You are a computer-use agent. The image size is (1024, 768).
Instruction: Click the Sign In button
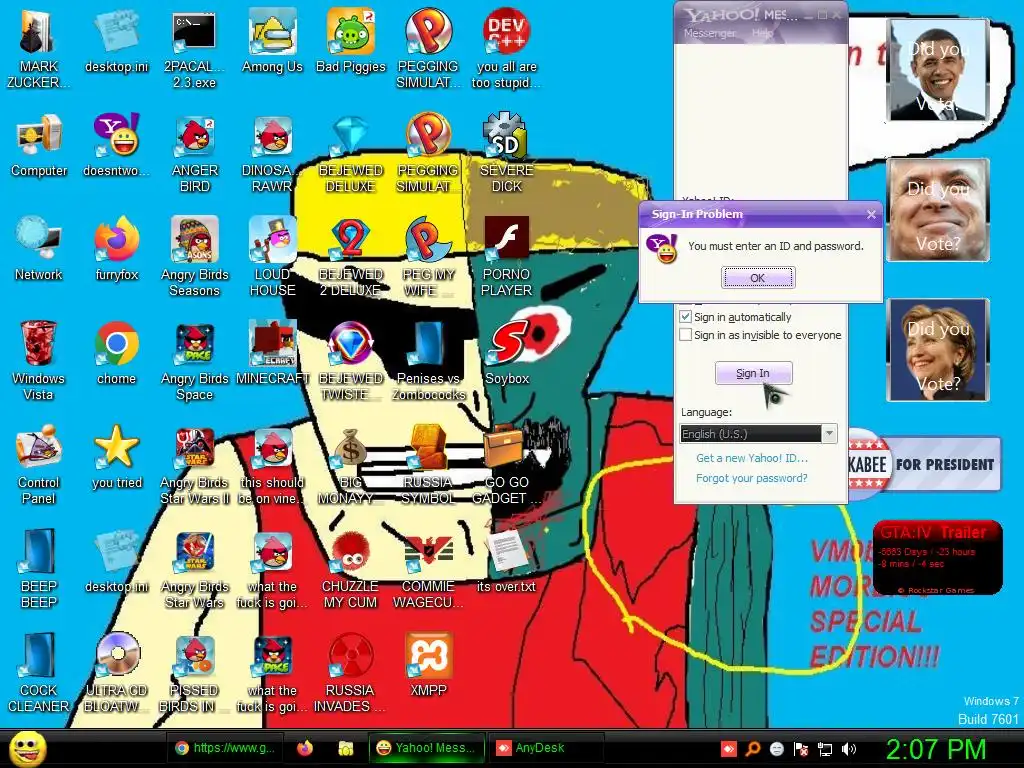(x=753, y=373)
